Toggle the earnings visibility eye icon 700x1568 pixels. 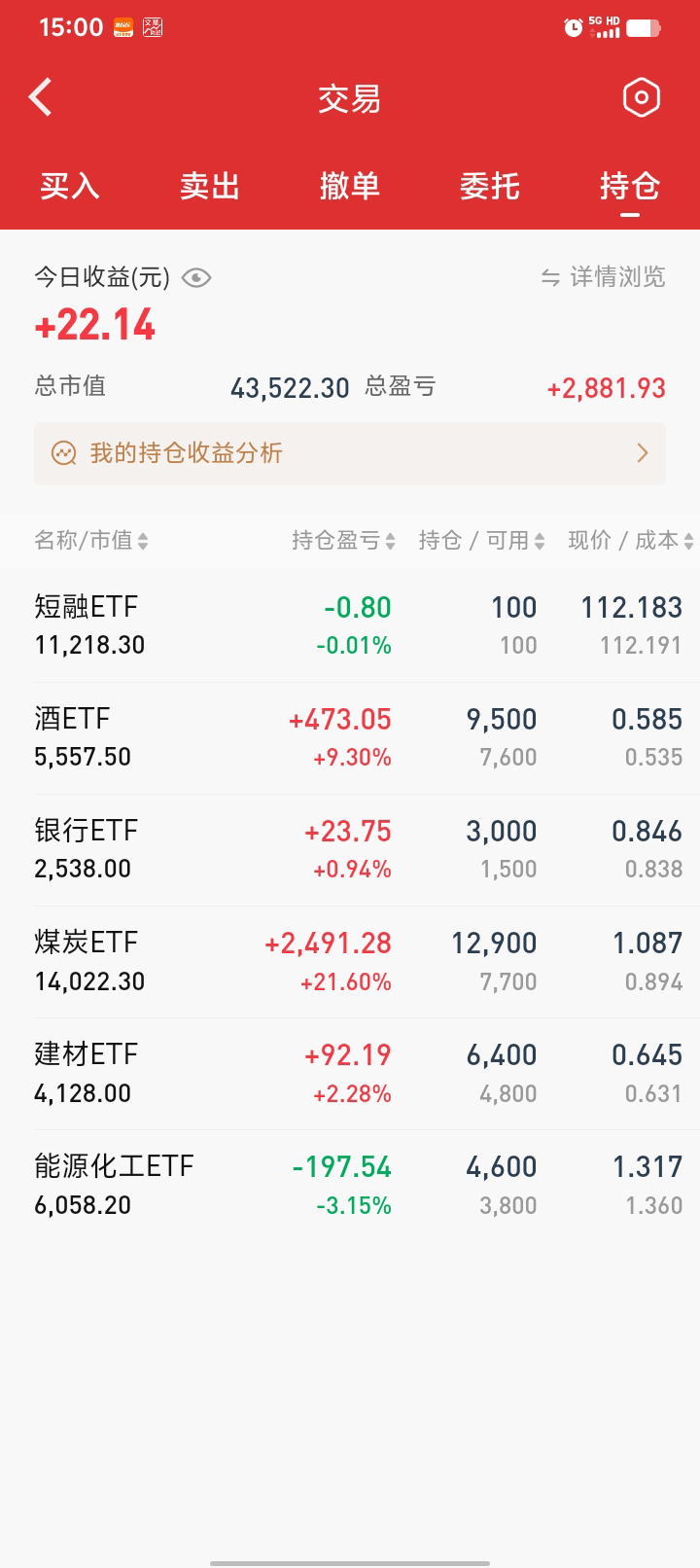(x=196, y=278)
